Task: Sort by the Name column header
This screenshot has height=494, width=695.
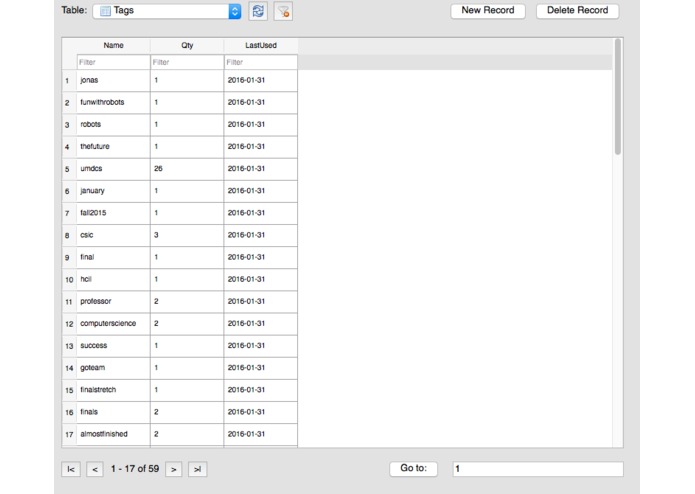Action: pyautogui.click(x=113, y=46)
